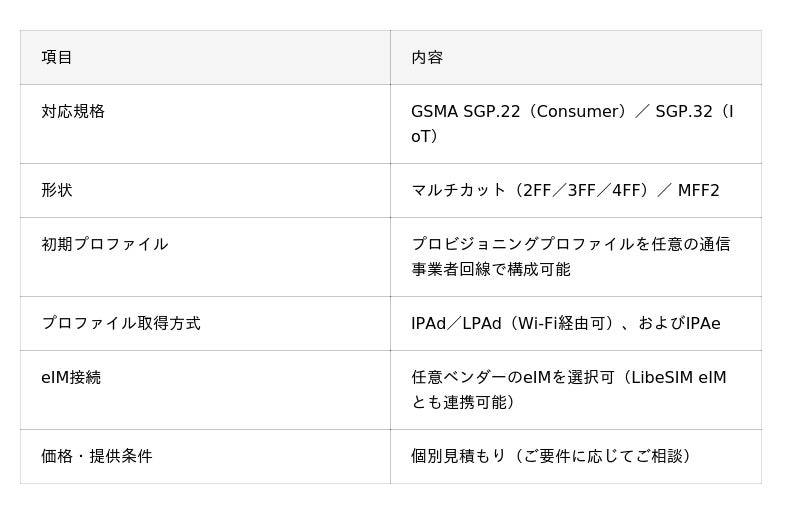Select the プロファイル取得方式 row label
Image resolution: width=800 pixels, height=514 pixels.
[121, 323]
